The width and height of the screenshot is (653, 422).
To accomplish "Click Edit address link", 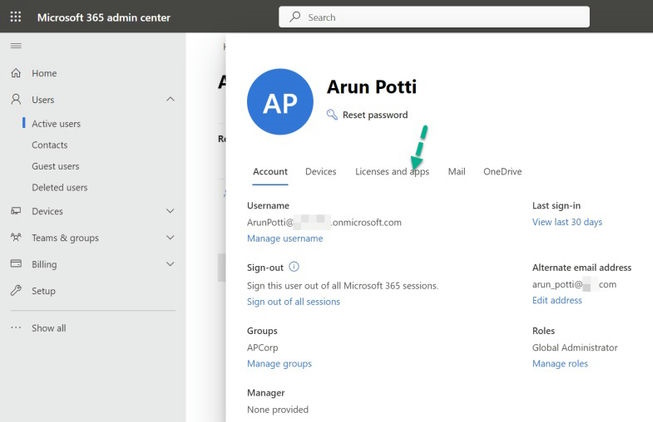I will [557, 300].
